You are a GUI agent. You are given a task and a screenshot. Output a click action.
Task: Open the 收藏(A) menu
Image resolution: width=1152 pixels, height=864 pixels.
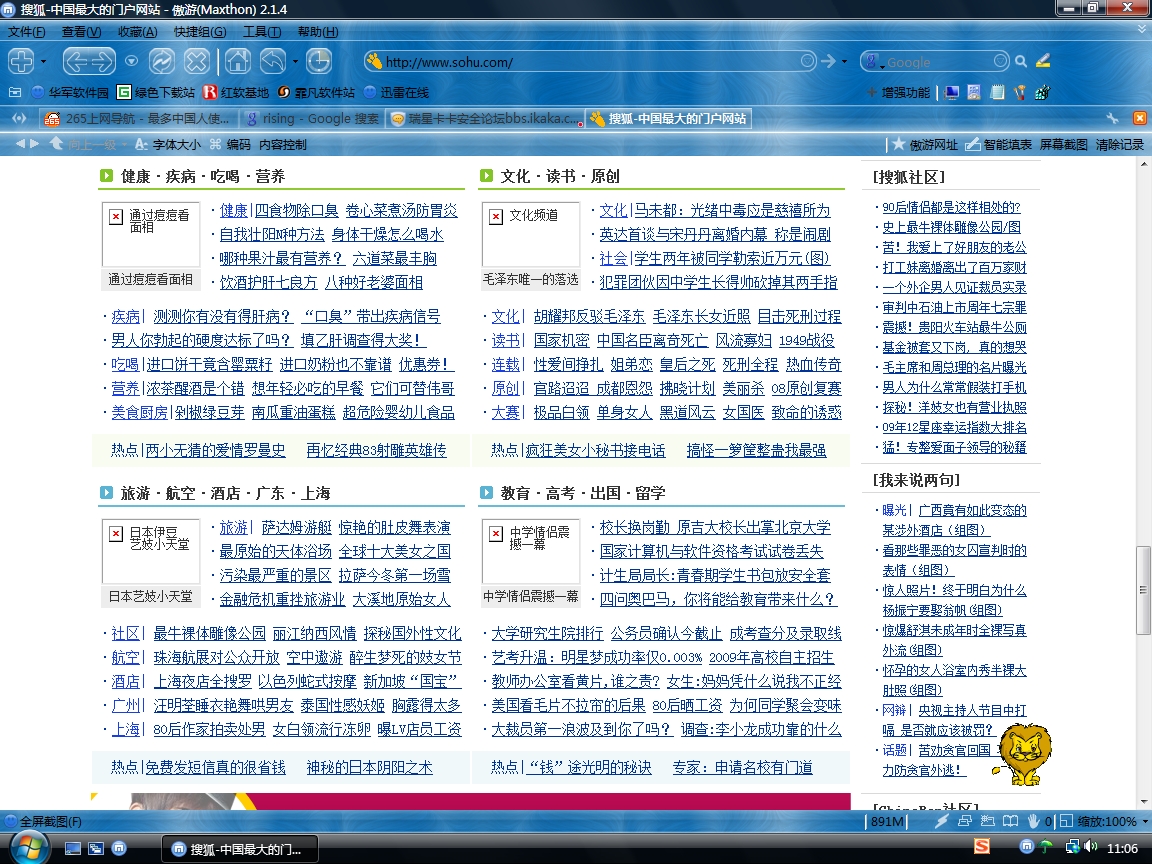(137, 32)
